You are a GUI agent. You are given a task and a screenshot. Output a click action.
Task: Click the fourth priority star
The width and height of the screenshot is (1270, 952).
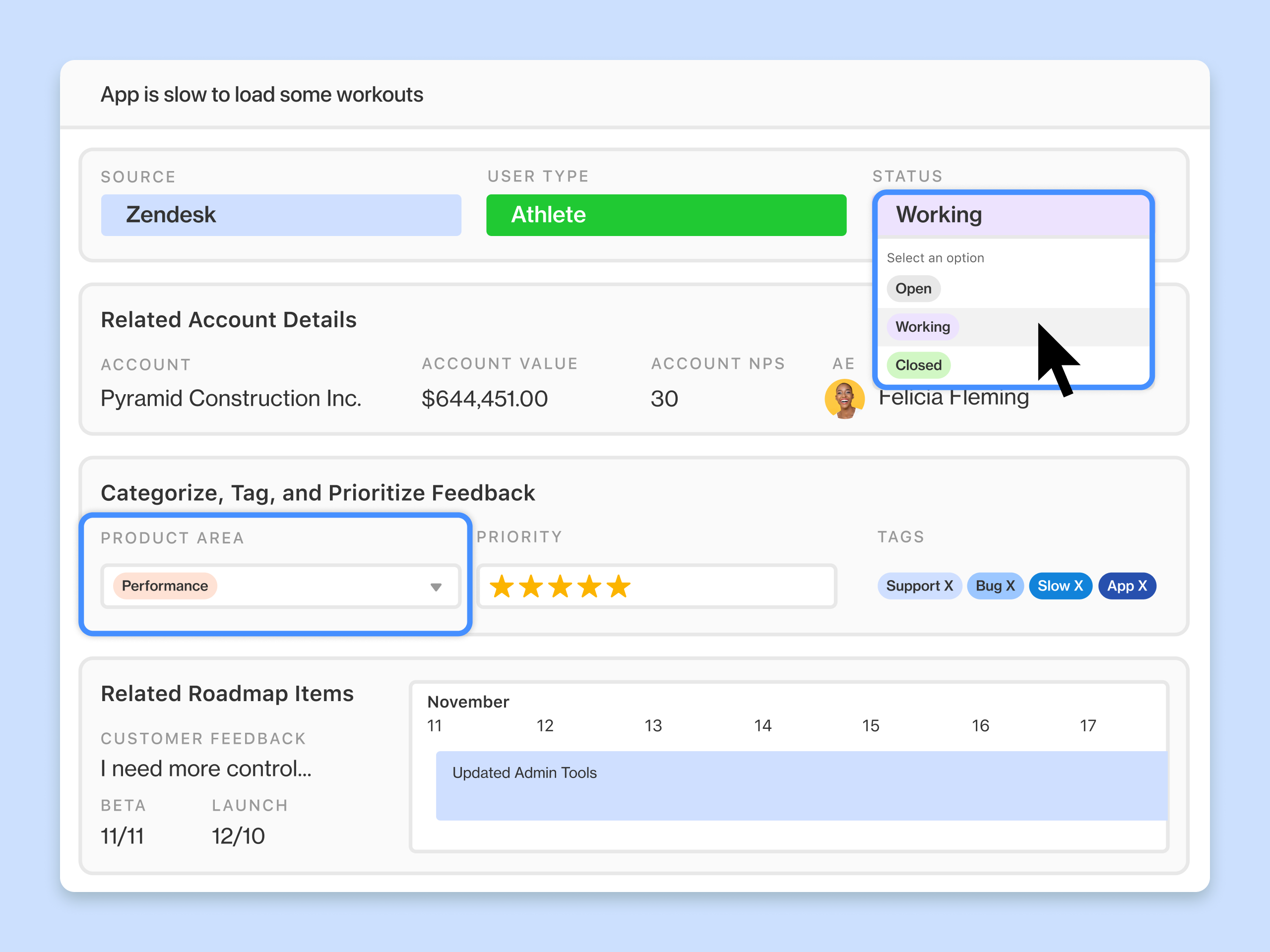[x=589, y=587]
